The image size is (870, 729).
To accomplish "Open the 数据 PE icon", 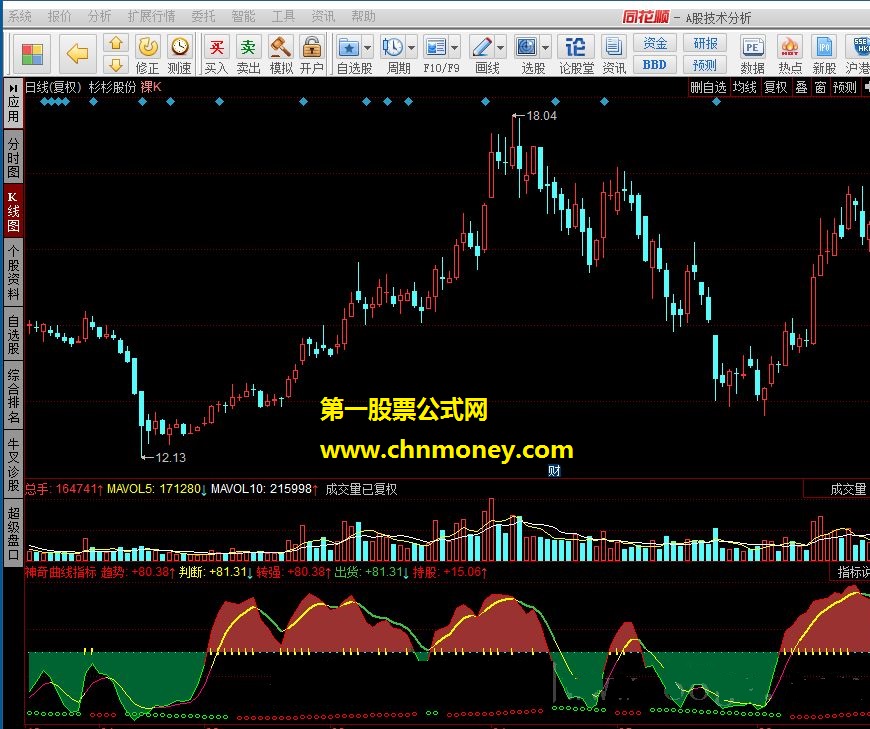I will (752, 47).
